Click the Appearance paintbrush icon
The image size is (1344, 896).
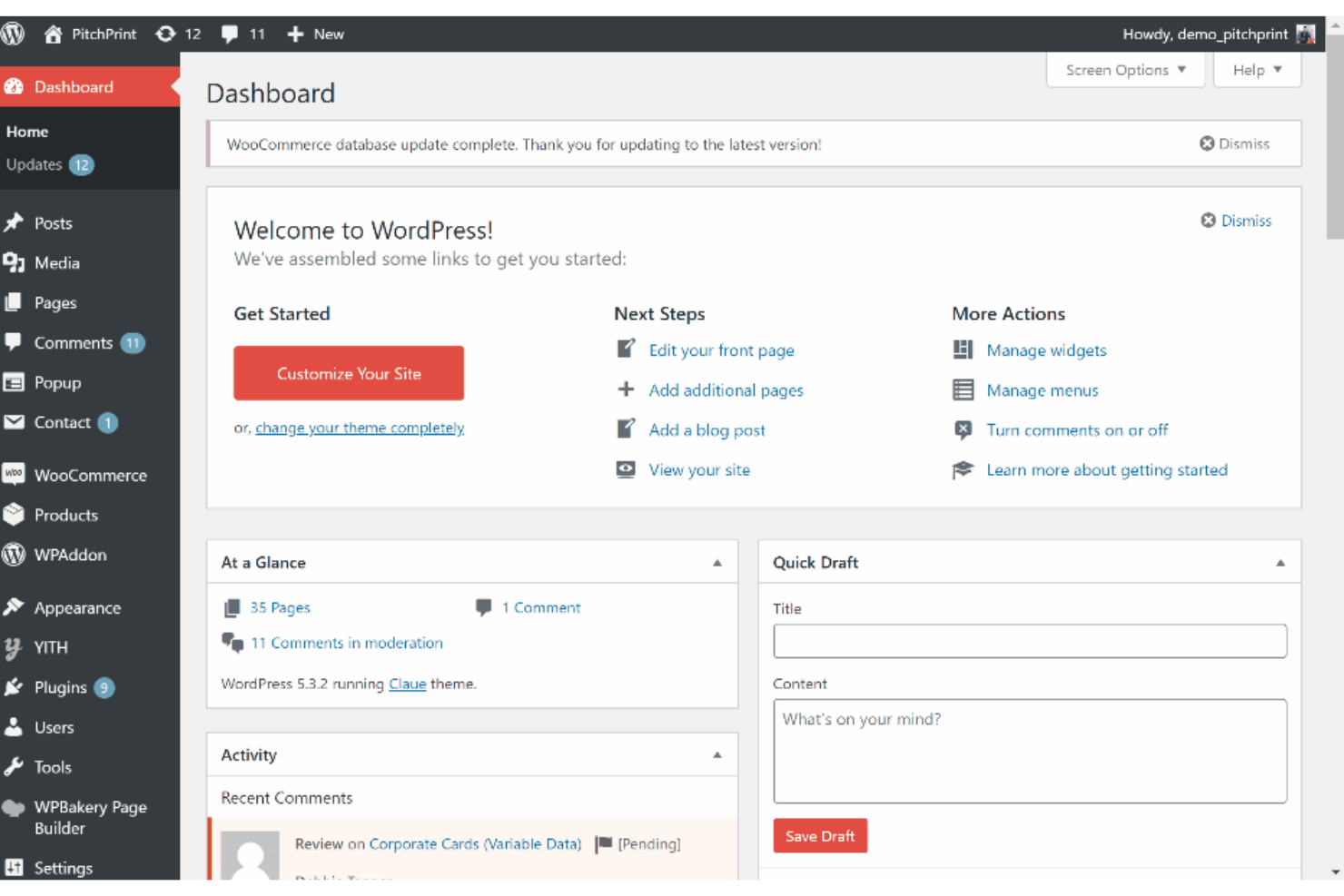(13, 606)
